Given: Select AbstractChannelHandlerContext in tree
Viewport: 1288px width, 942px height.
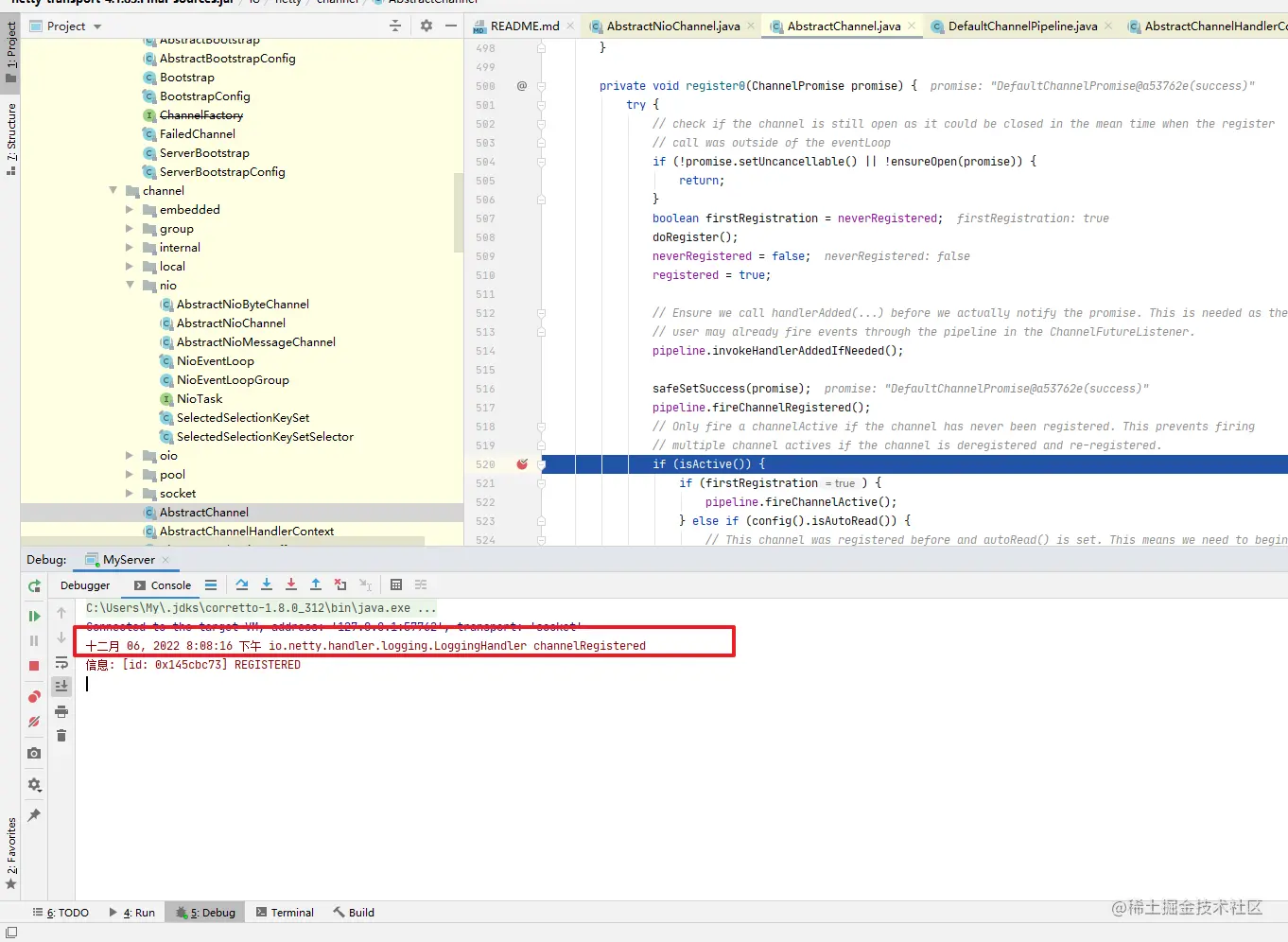Looking at the screenshot, I should [247, 532].
